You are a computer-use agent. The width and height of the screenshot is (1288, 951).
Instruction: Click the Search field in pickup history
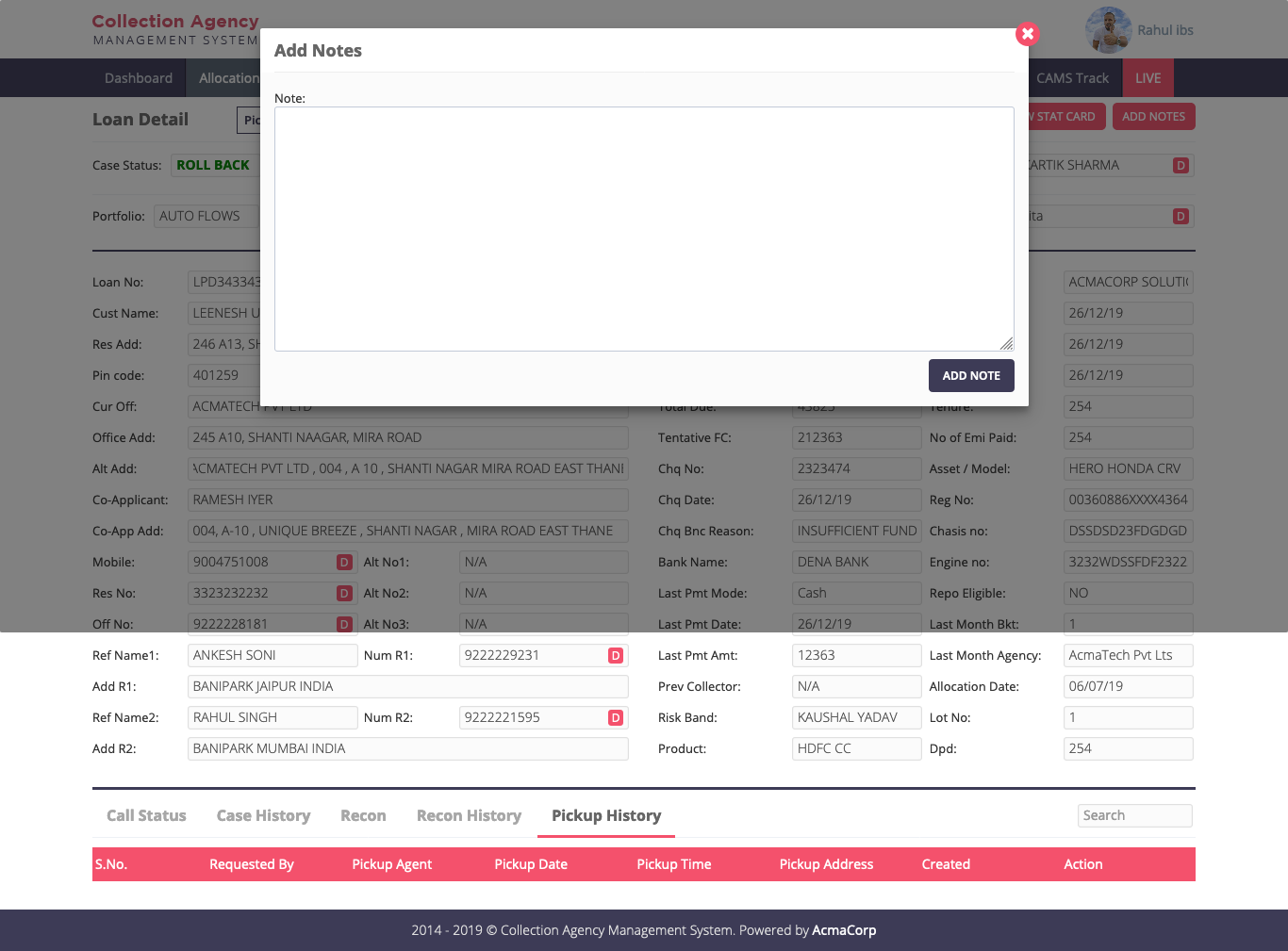(1134, 816)
